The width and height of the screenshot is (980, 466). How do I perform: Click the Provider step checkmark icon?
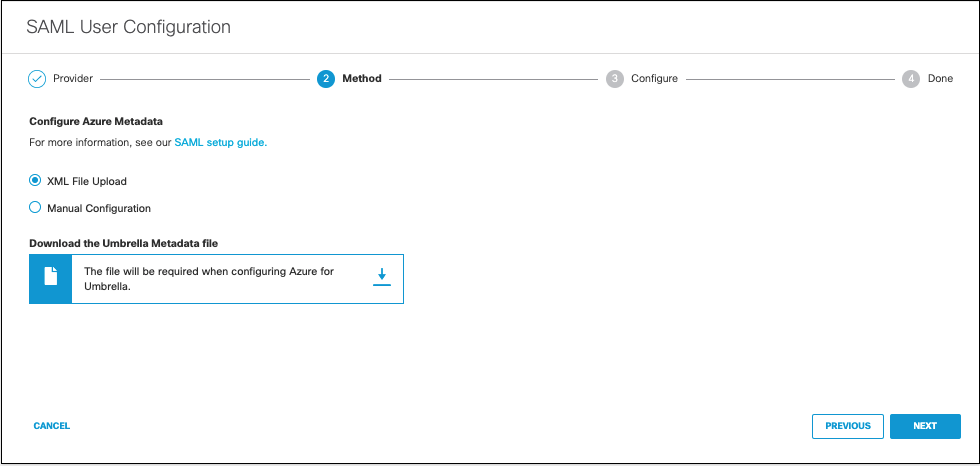(x=38, y=79)
